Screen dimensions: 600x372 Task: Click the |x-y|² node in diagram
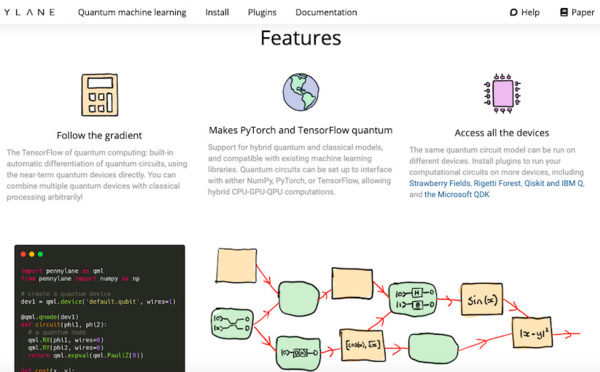pyautogui.click(x=532, y=332)
